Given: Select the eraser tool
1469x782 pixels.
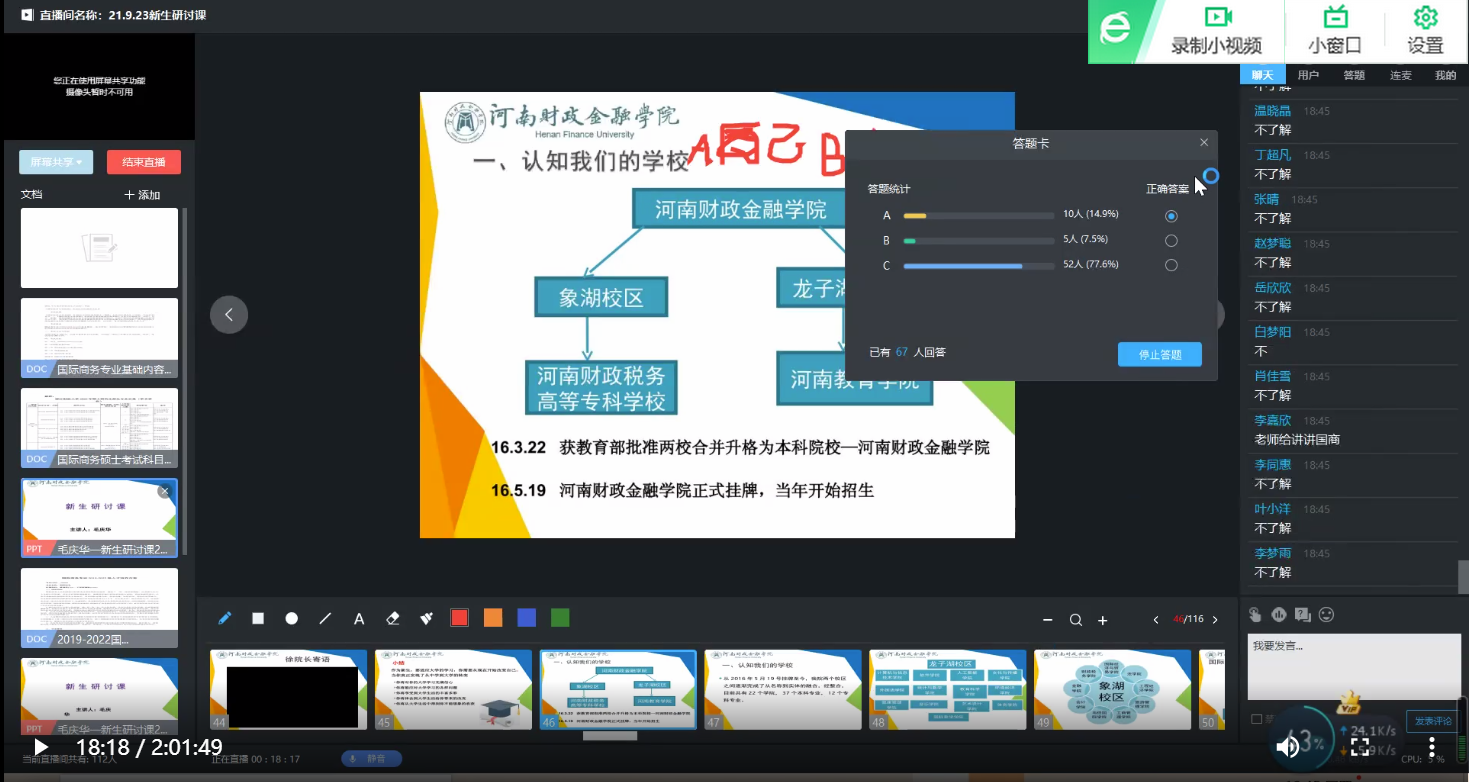Looking at the screenshot, I should (393, 619).
